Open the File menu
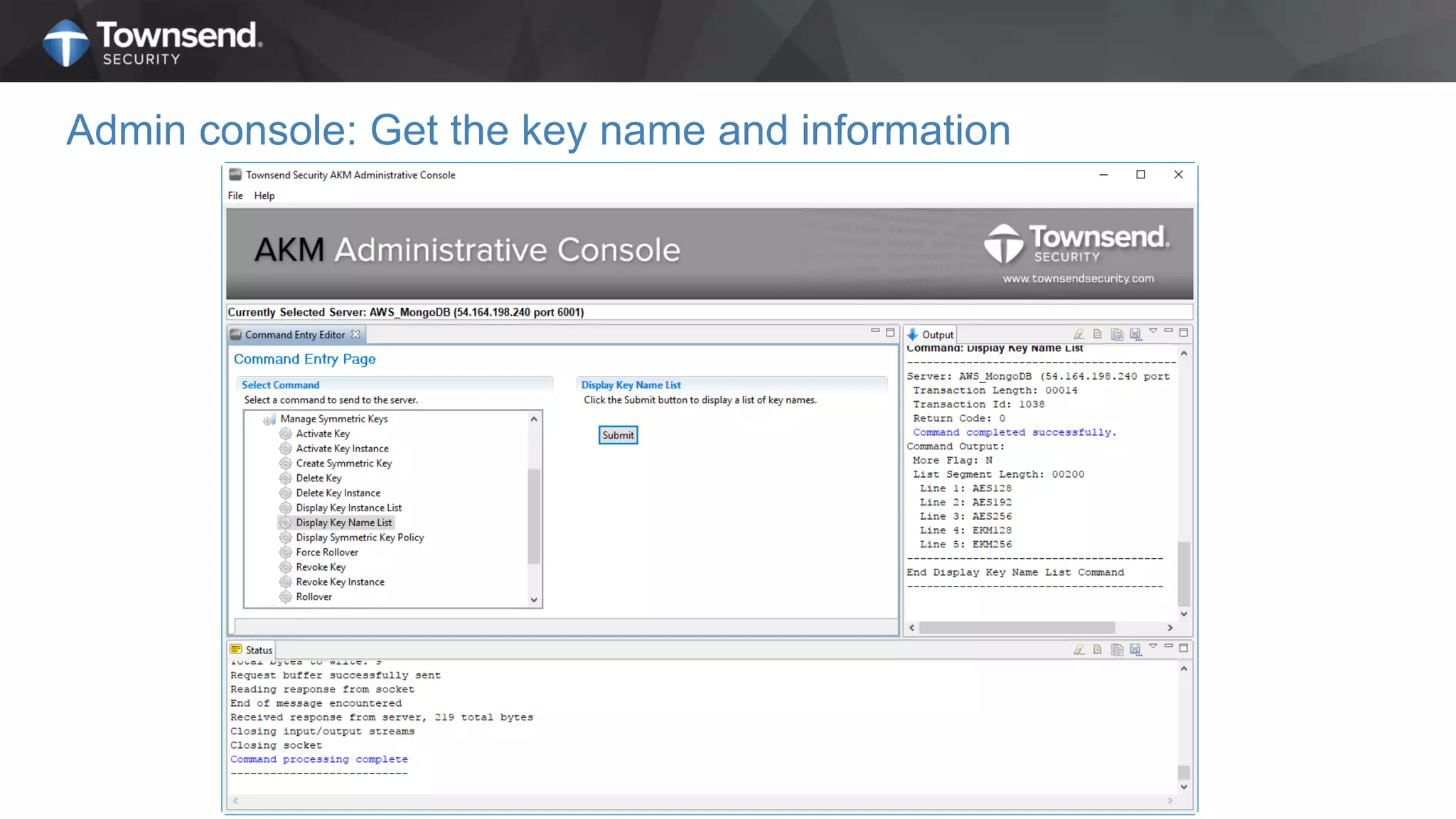Viewport: 1456px width, 819px height. pos(235,196)
